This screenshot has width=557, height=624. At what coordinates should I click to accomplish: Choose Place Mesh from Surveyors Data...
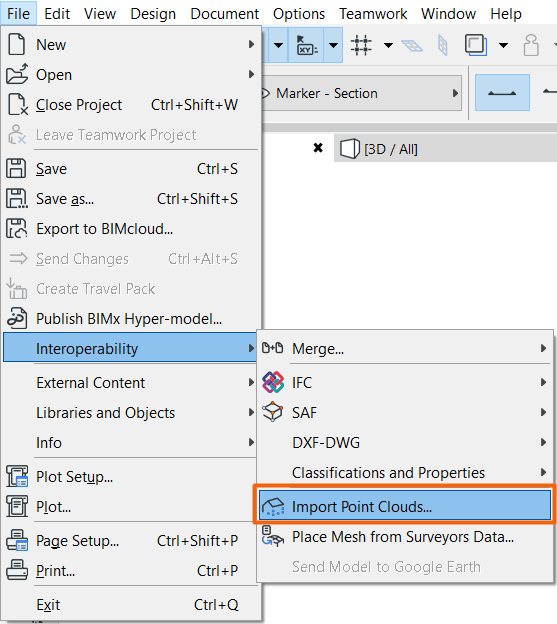pos(405,536)
